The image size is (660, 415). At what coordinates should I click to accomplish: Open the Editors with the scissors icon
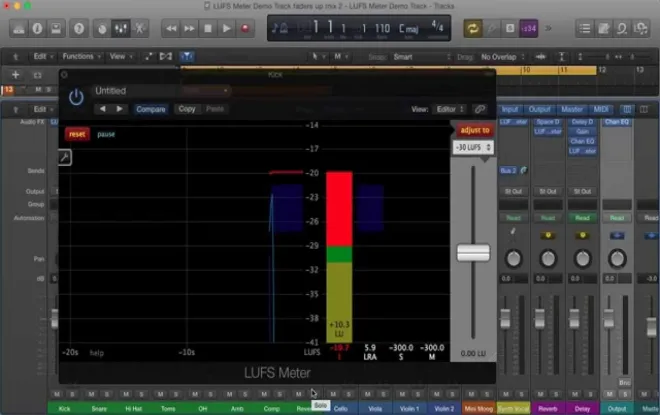[x=139, y=29]
